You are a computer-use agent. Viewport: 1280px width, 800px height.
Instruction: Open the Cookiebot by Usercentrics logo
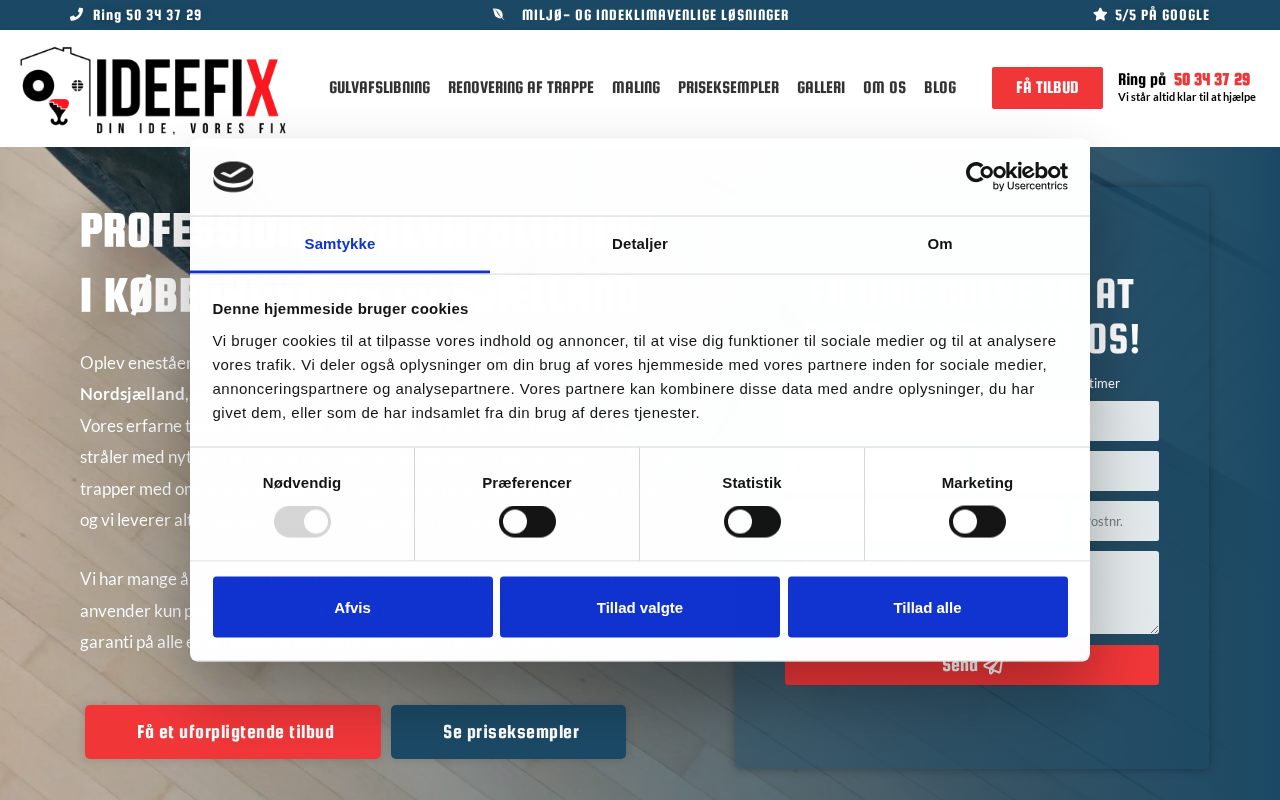(1016, 177)
